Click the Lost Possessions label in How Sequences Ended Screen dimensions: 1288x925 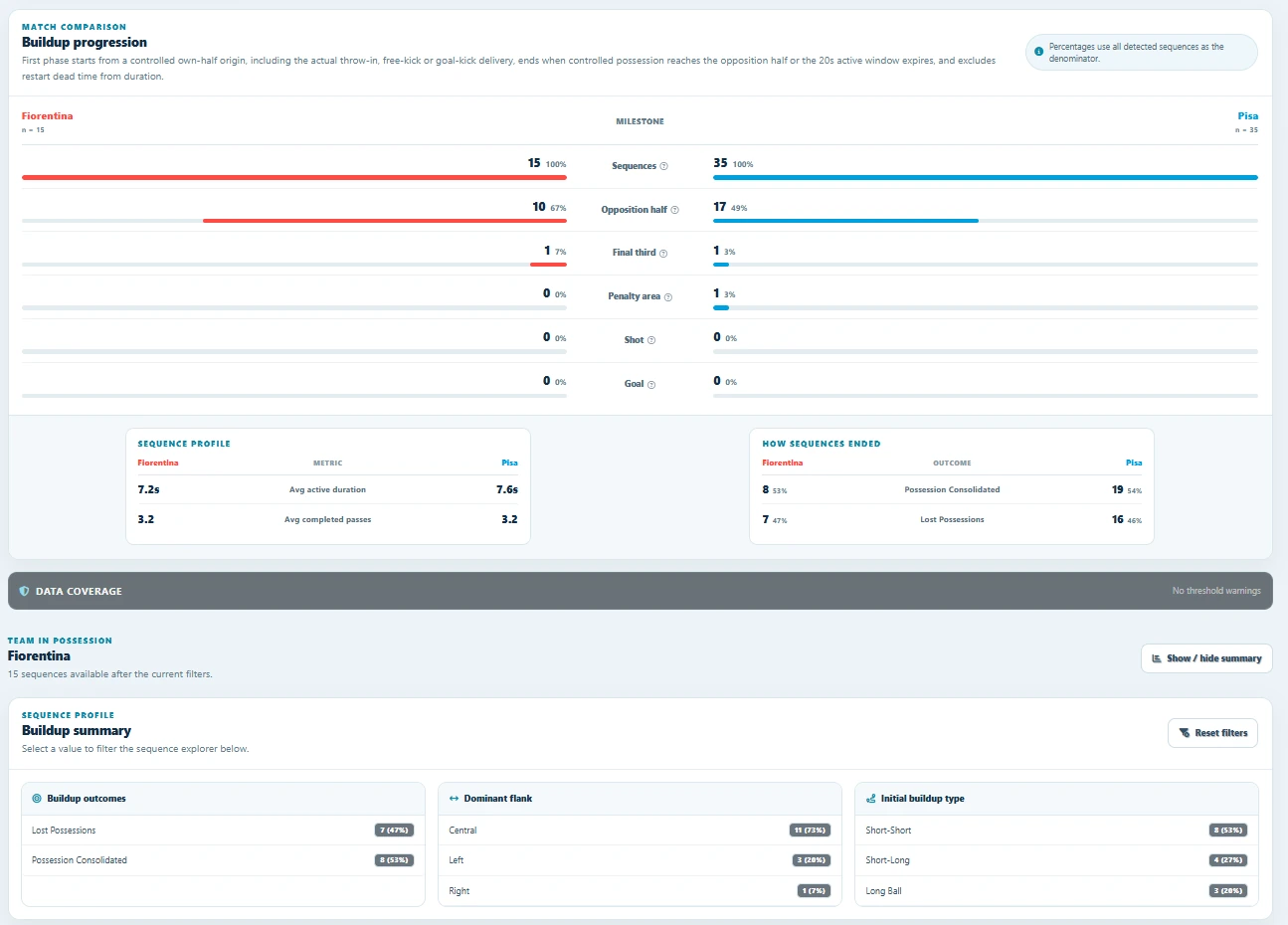pyautogui.click(x=952, y=520)
